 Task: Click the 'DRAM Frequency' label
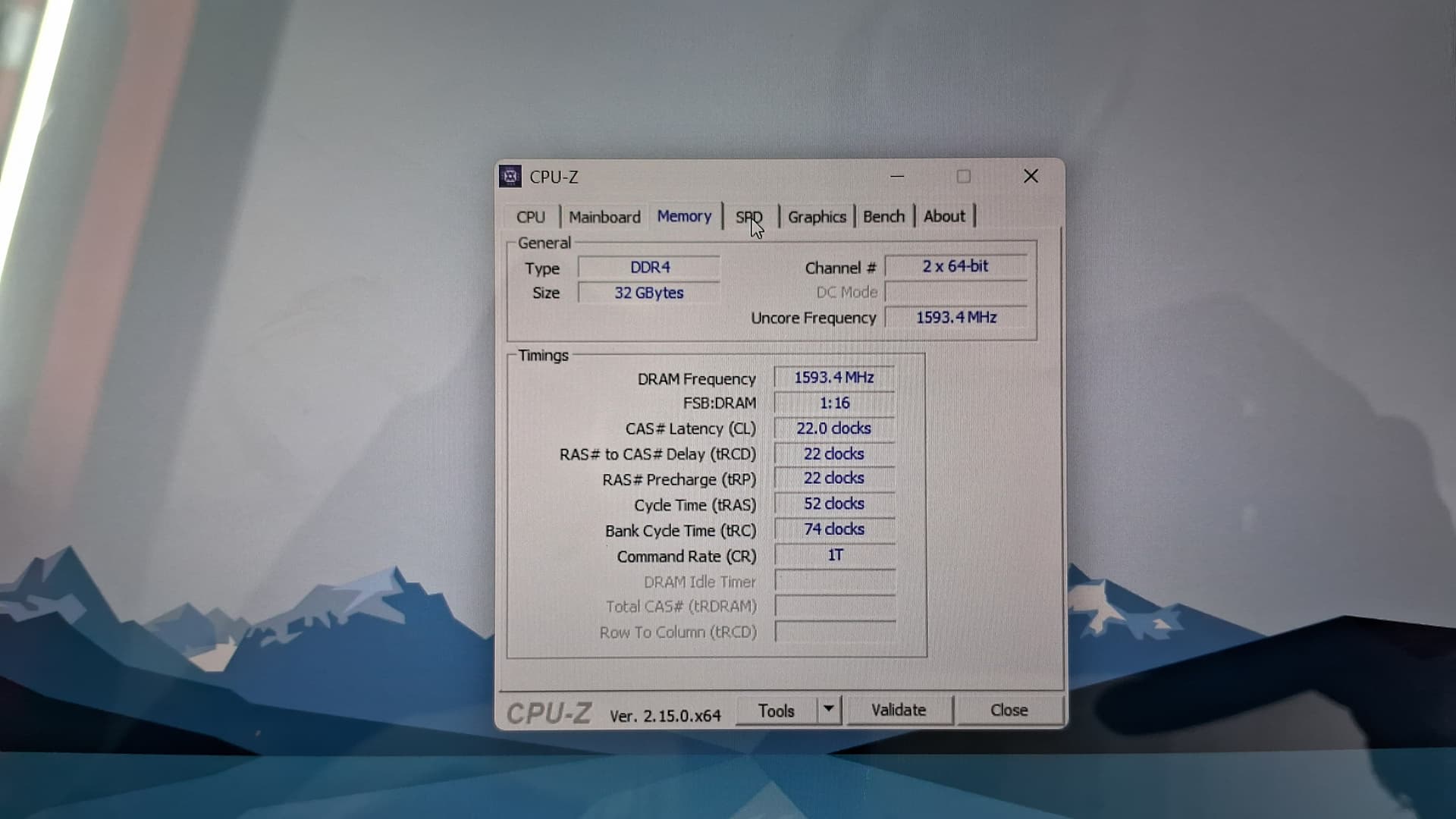[x=696, y=379]
